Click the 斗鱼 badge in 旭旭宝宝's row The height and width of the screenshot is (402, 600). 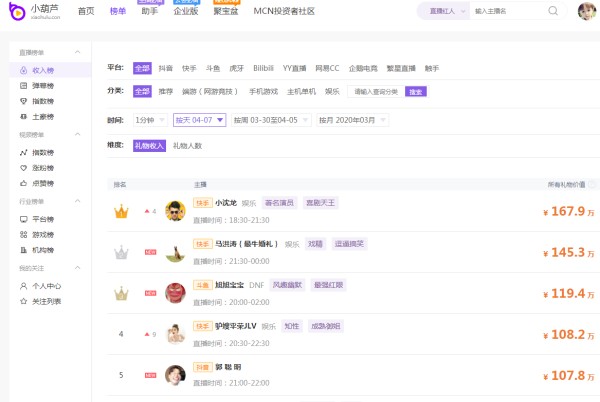(x=202, y=285)
